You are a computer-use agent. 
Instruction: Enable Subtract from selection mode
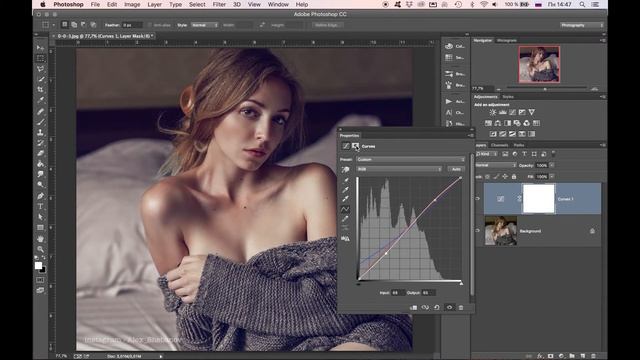point(83,25)
